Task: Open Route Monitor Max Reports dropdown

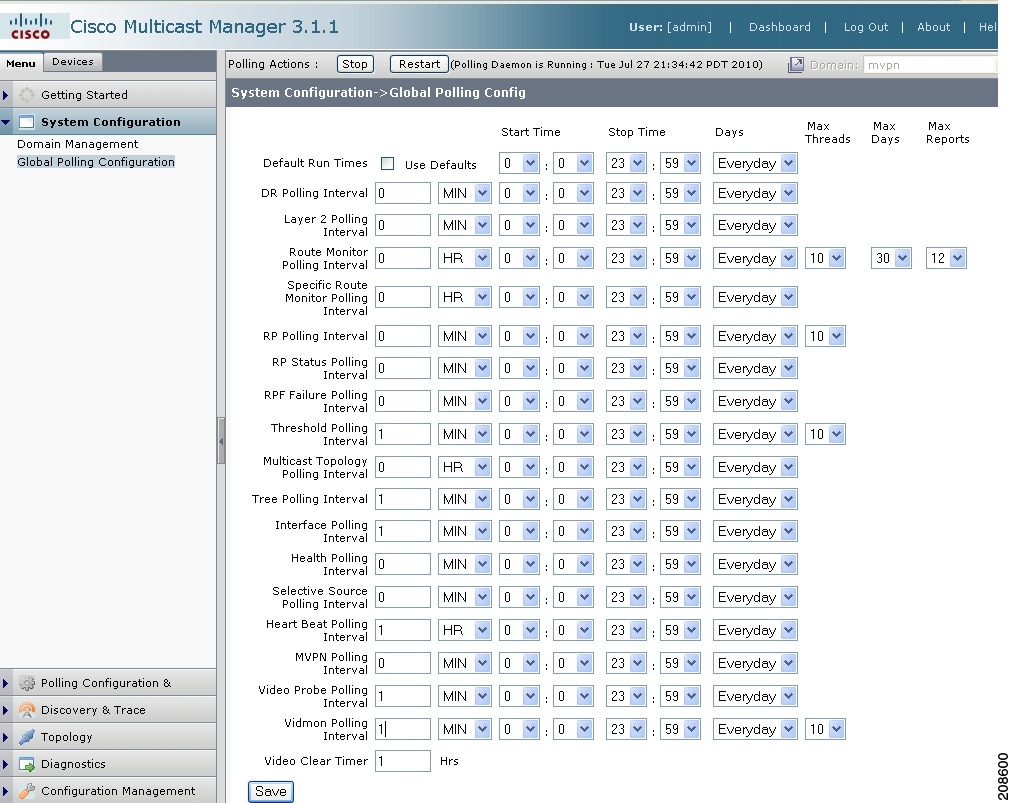Action: [946, 258]
